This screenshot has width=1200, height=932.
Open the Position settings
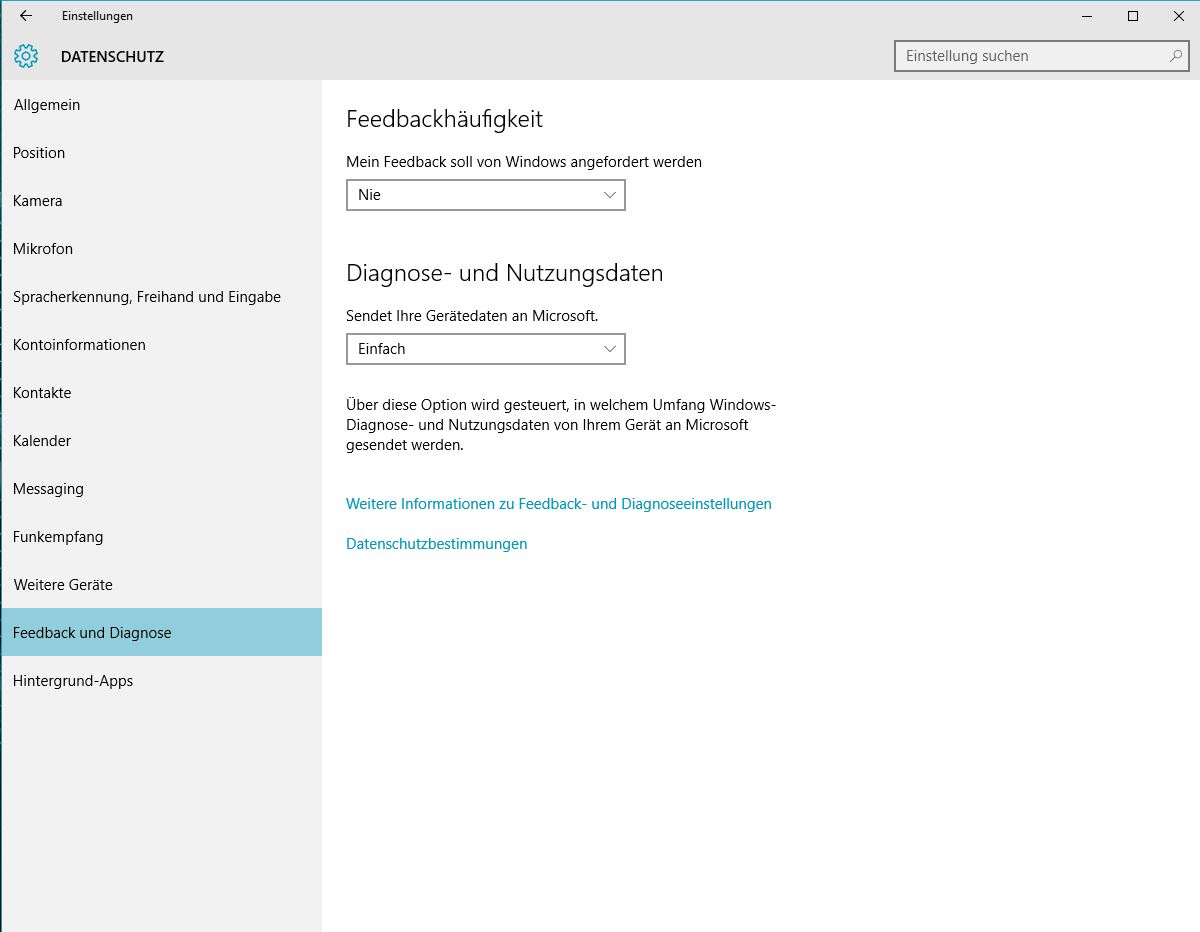click(161, 153)
